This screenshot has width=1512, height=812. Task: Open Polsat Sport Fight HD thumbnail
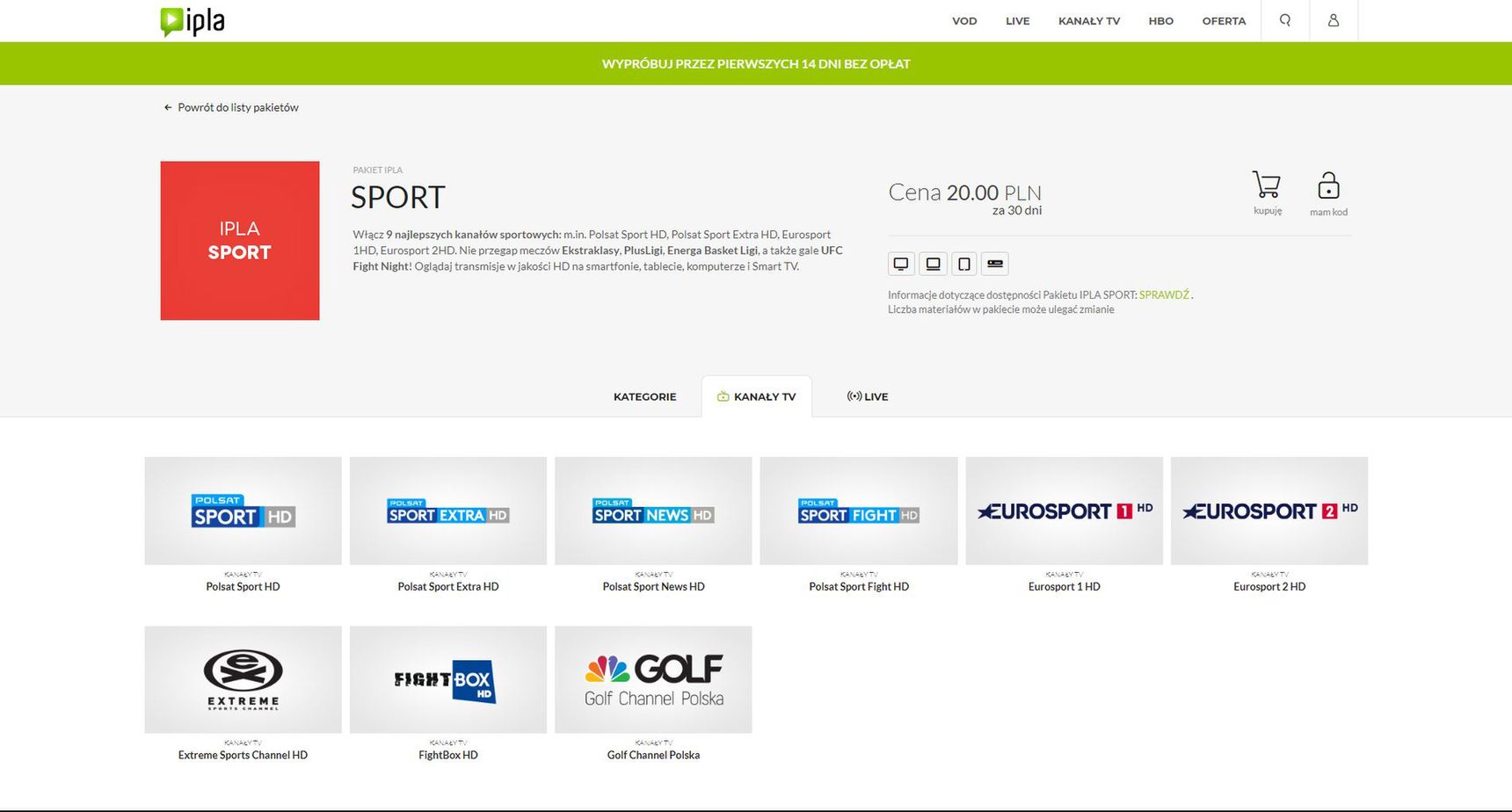click(x=859, y=511)
